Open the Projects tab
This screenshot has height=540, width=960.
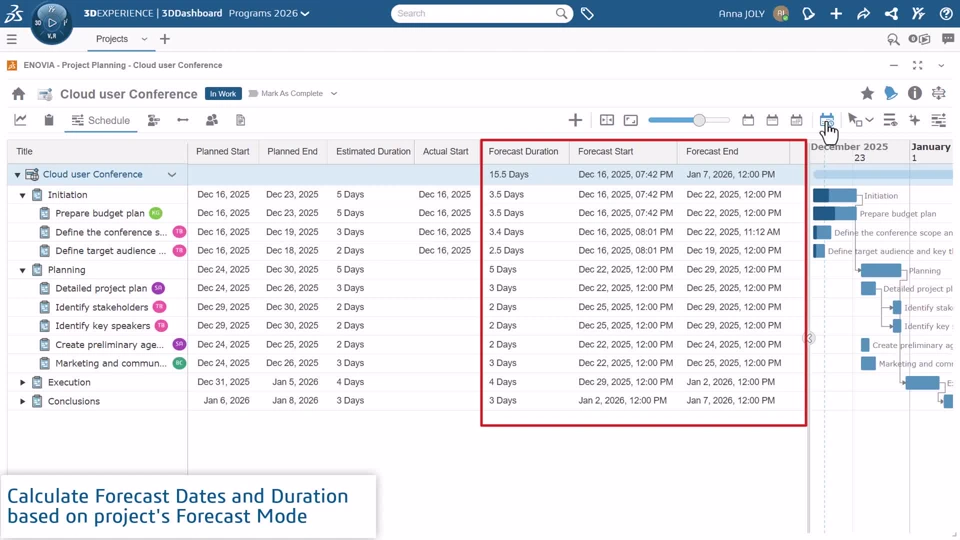[112, 39]
